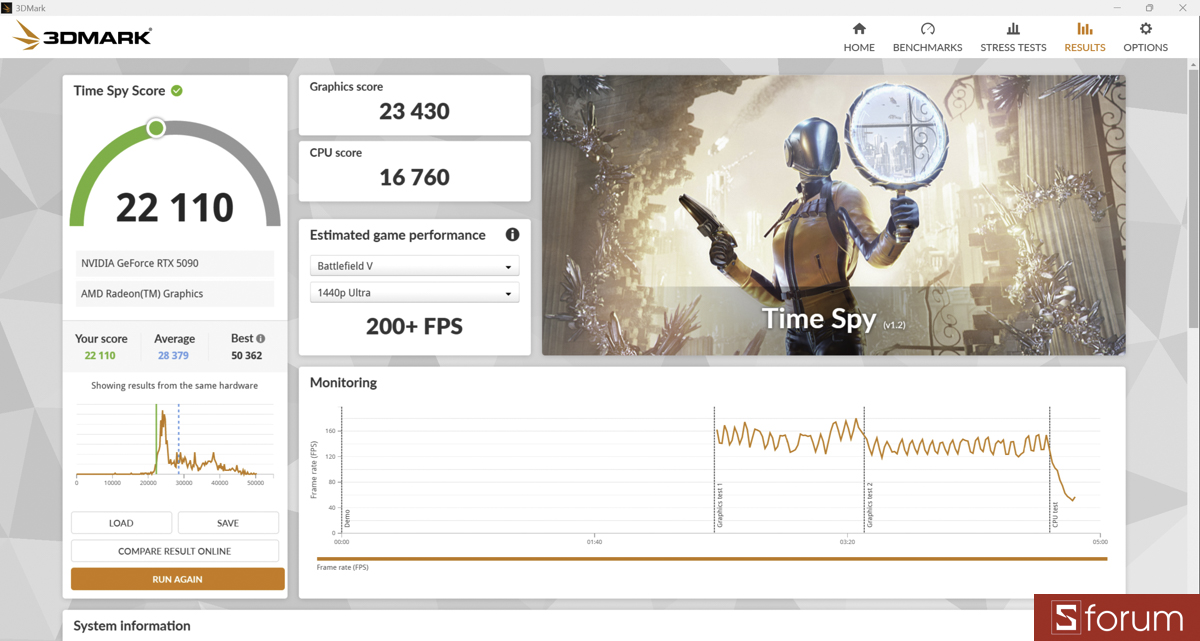Toggle the Frame rate (FPS) legend line
The height and width of the screenshot is (641, 1200).
[711, 559]
